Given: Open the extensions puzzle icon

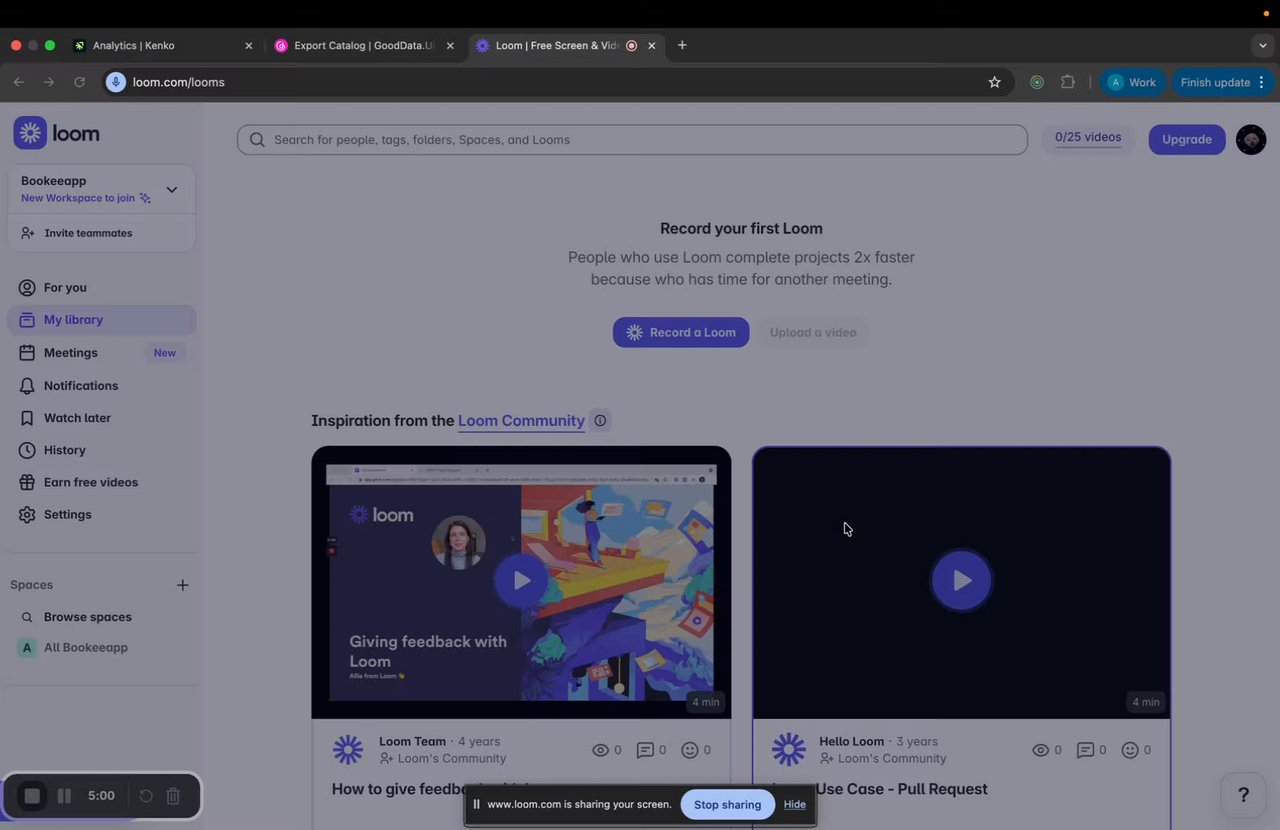Looking at the screenshot, I should point(1068,83).
